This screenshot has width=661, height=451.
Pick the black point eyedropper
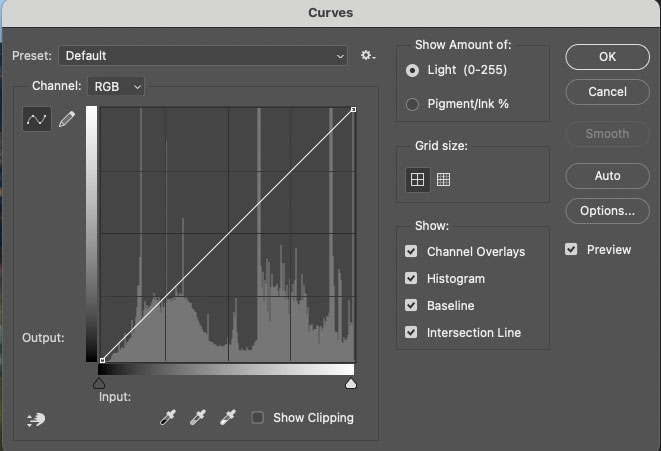point(168,417)
